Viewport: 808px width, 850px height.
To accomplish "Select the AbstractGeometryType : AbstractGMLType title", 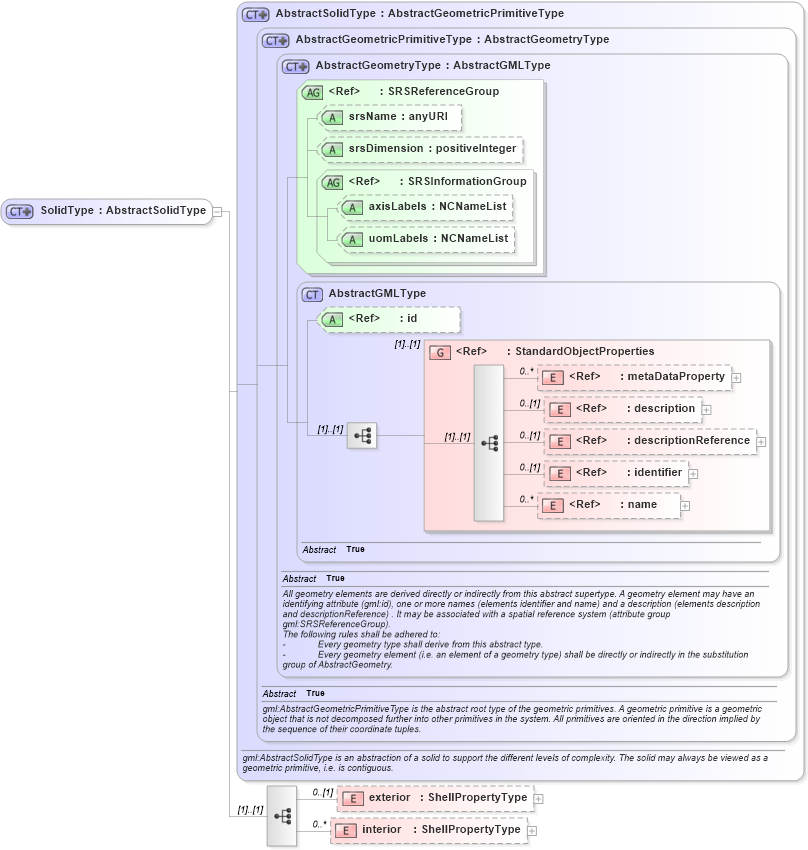I will (433, 66).
